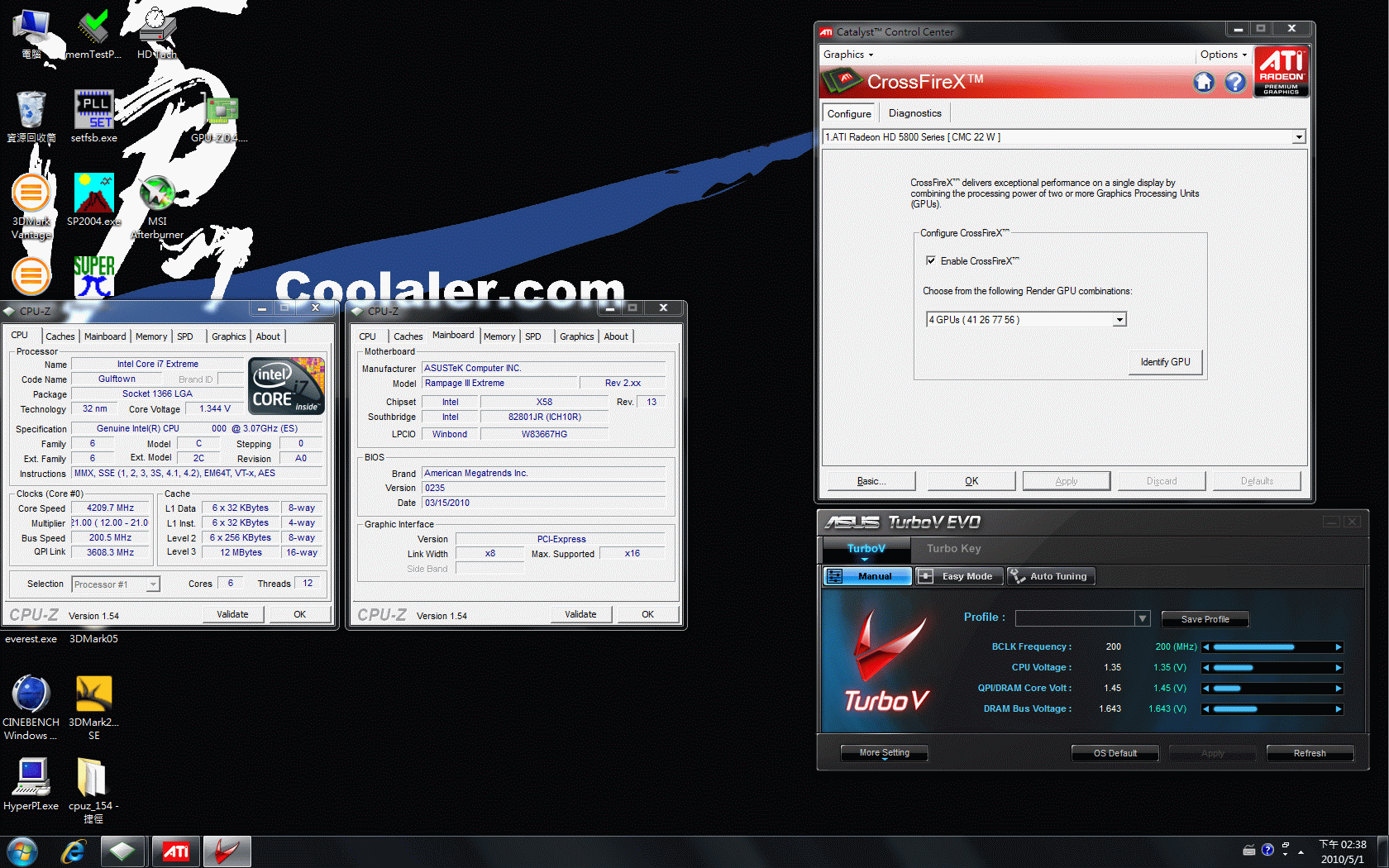Open About tab in left CPU-Z window
1389x868 pixels.
[268, 336]
